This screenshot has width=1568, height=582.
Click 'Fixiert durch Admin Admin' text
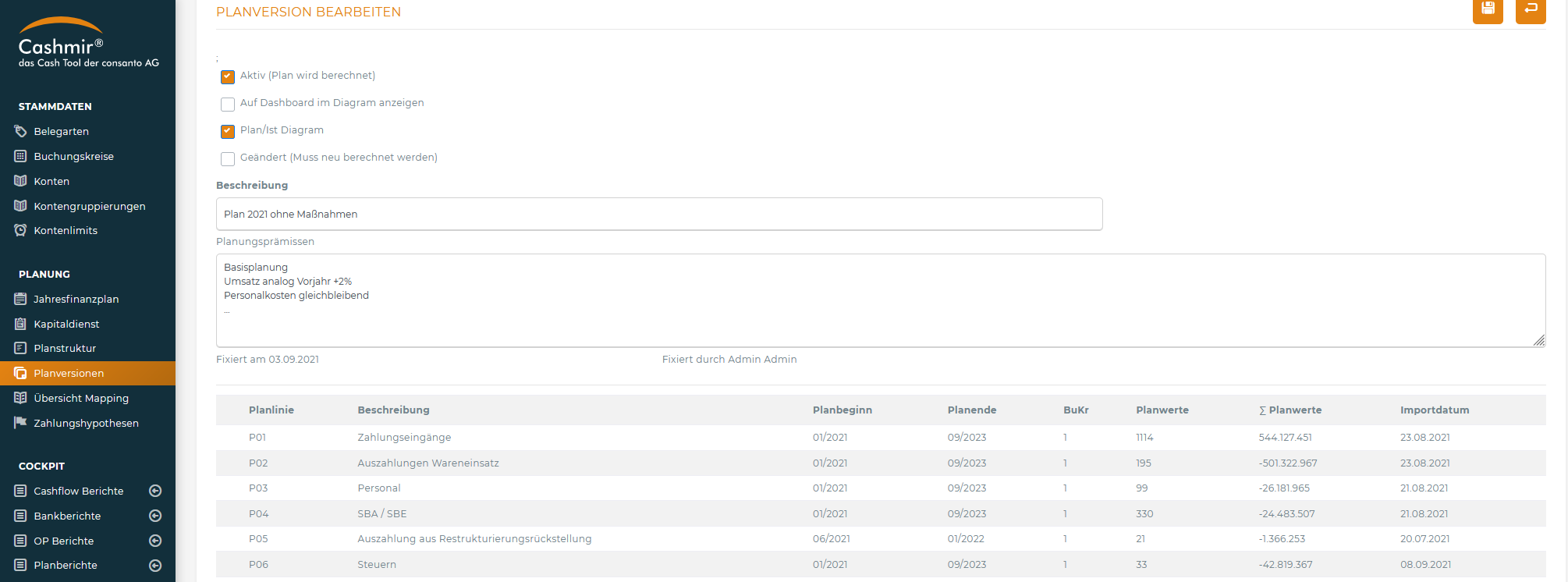[x=729, y=359]
